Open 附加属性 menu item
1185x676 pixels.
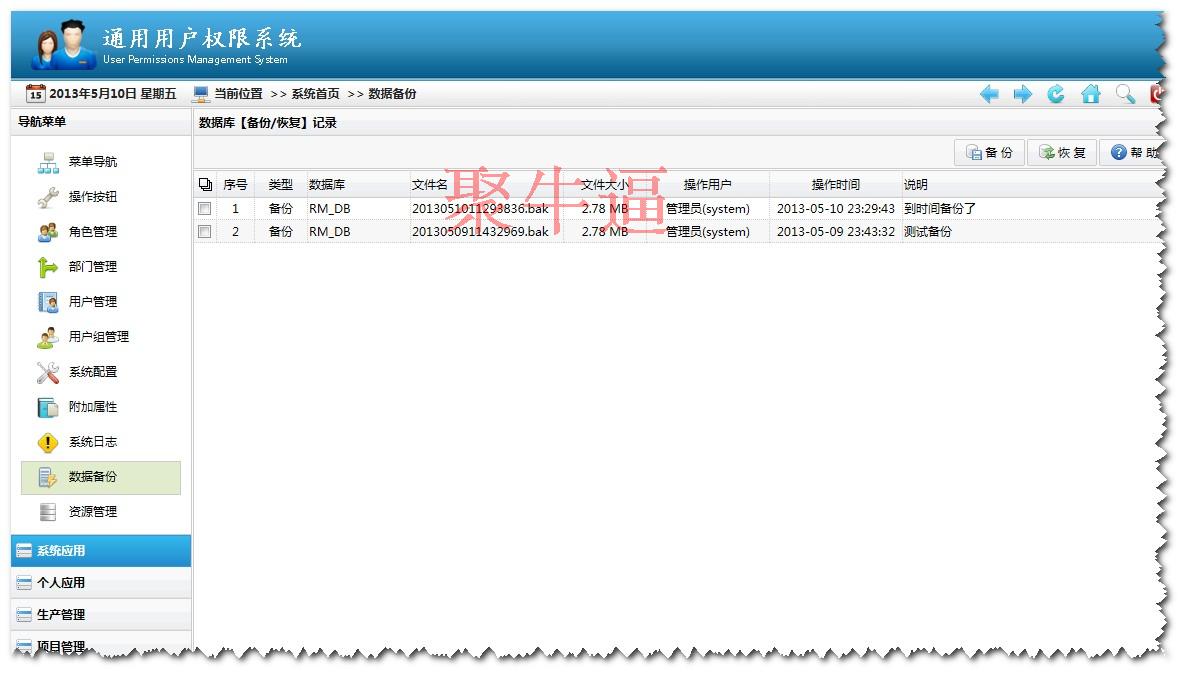[92, 407]
